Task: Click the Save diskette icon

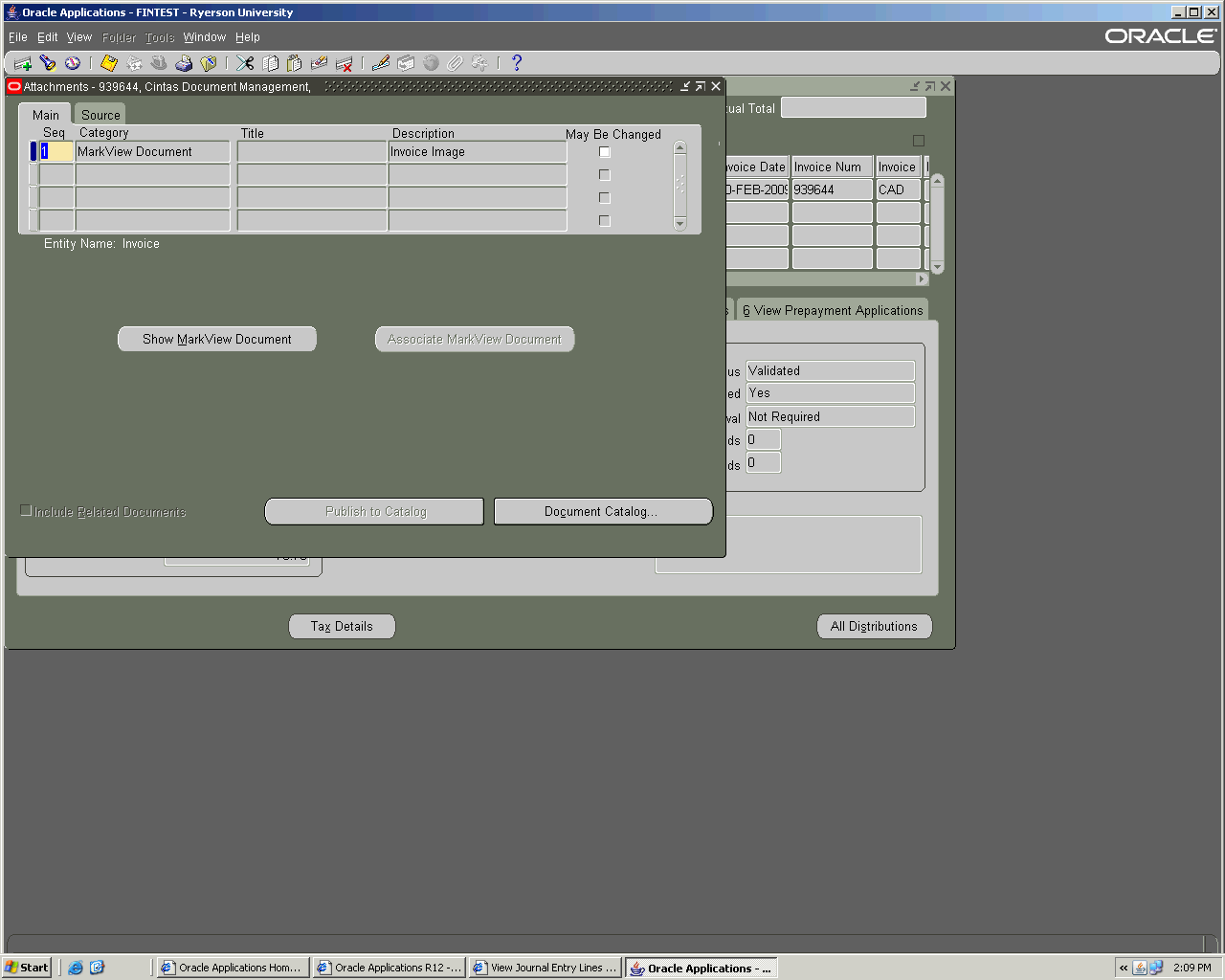Action: point(109,63)
